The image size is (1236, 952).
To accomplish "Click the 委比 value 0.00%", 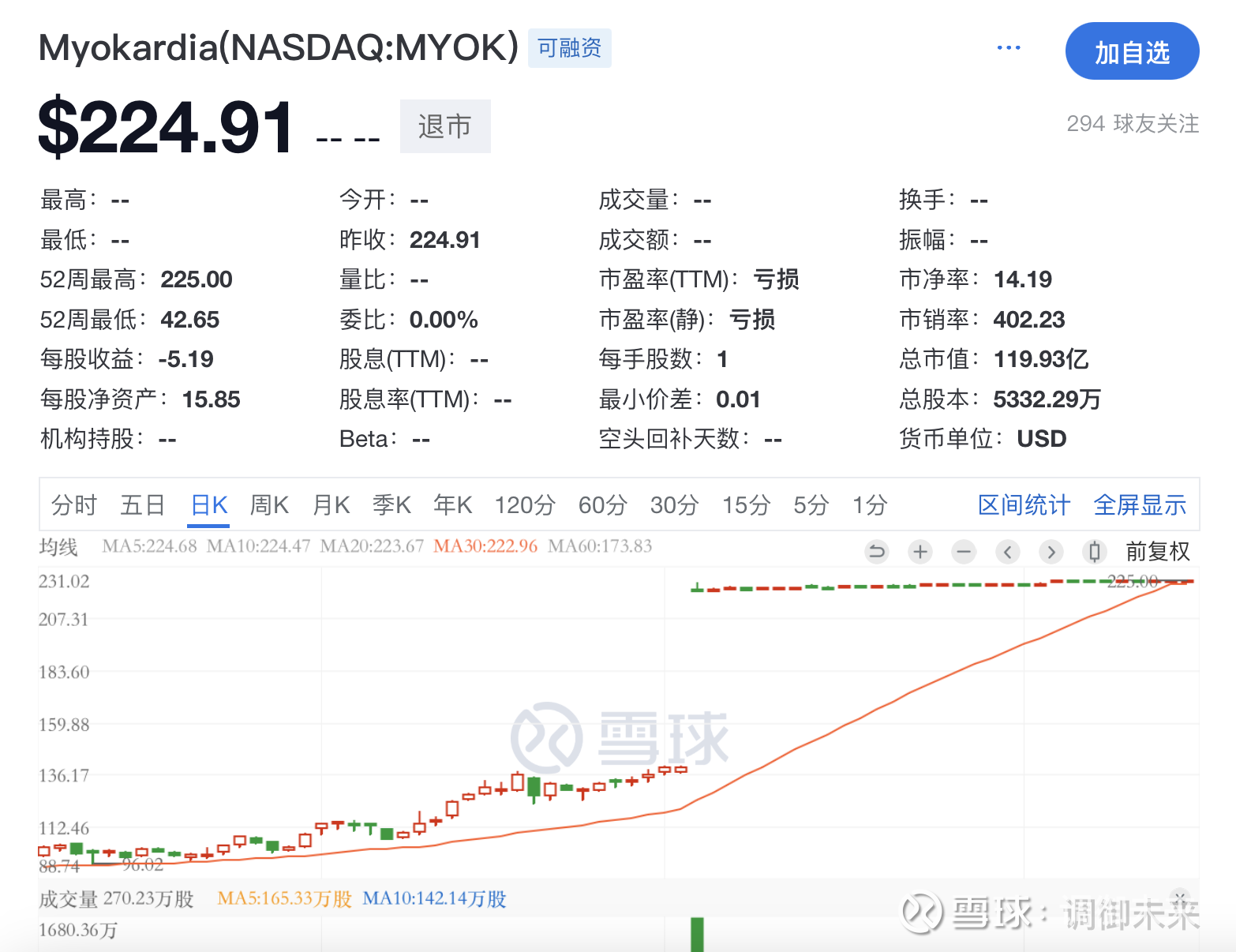I will (x=444, y=320).
